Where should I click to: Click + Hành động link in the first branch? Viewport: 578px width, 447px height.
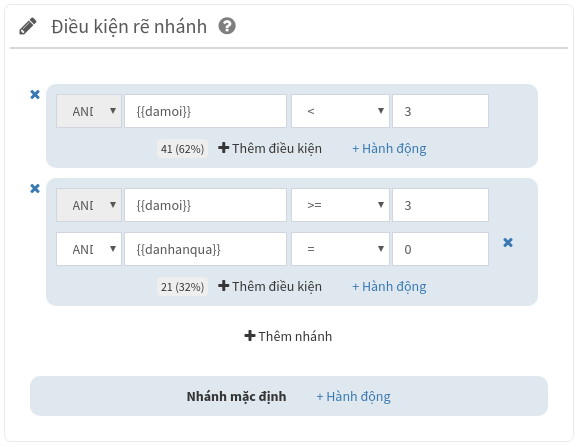coord(389,149)
